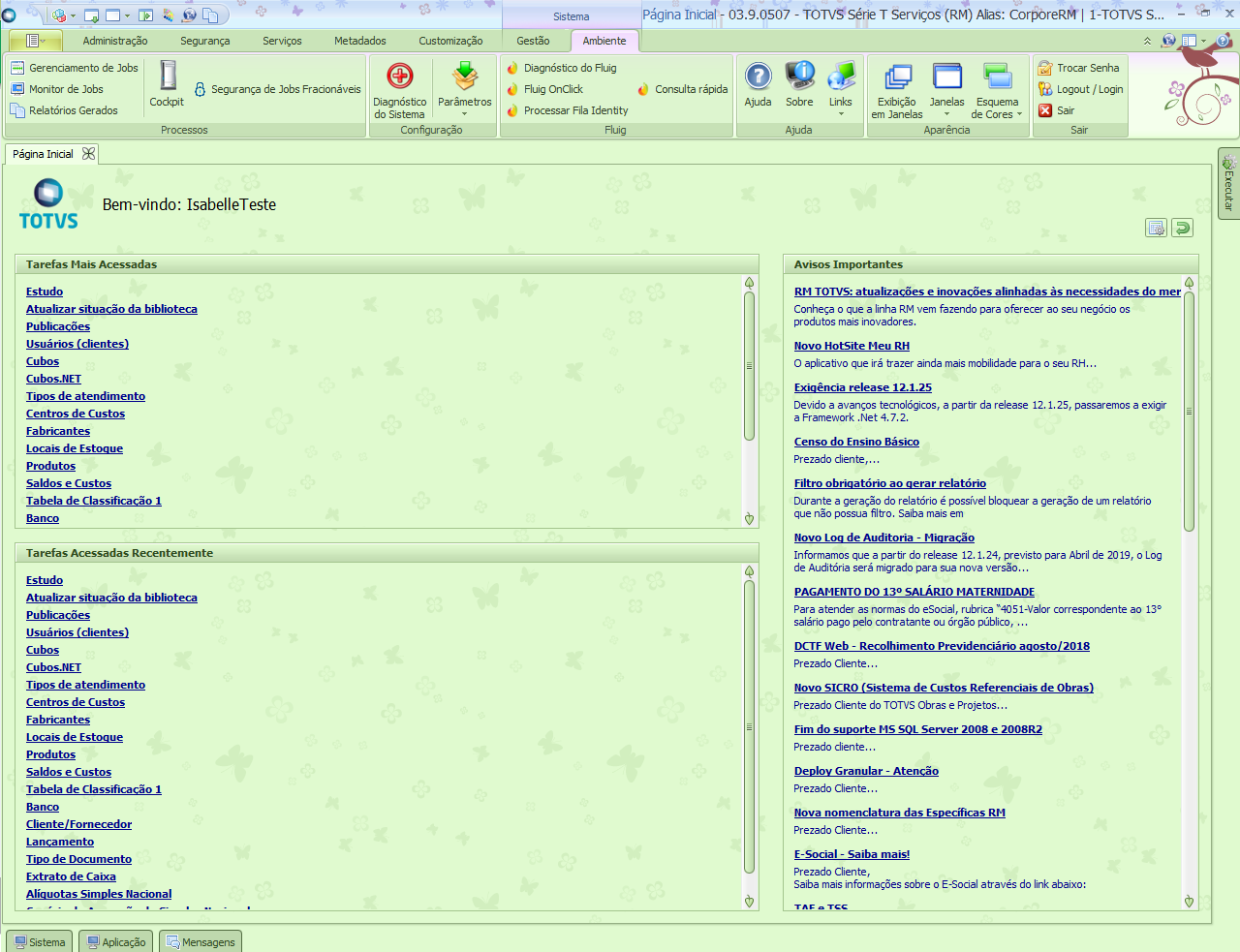Open Alíquotas Simples Nacional link
The image size is (1240, 952).
pos(99,894)
